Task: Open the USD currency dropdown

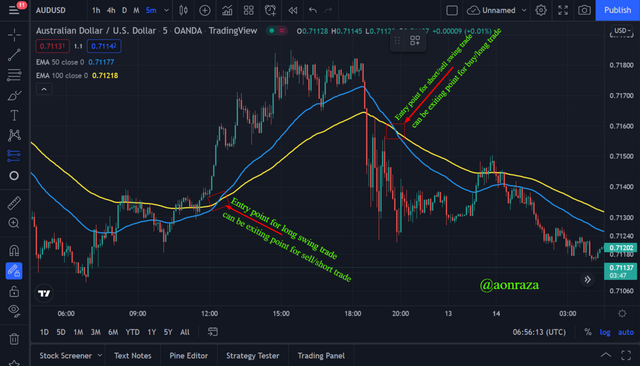Action: 622,31
